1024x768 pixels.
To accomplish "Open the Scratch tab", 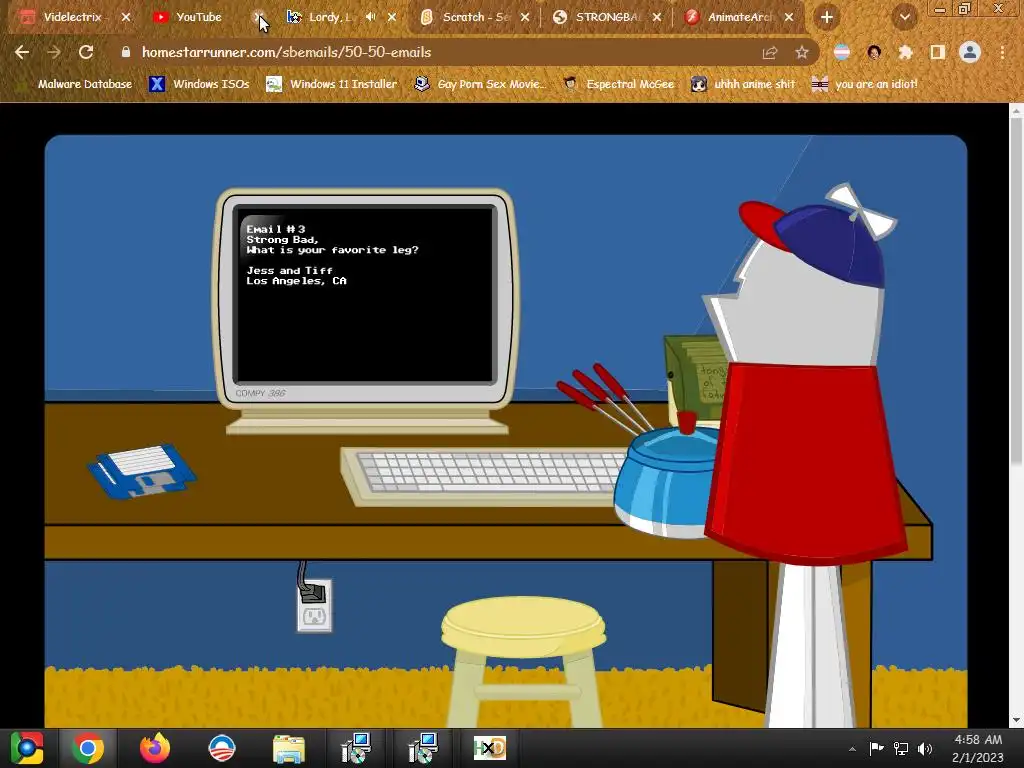I will pos(475,17).
